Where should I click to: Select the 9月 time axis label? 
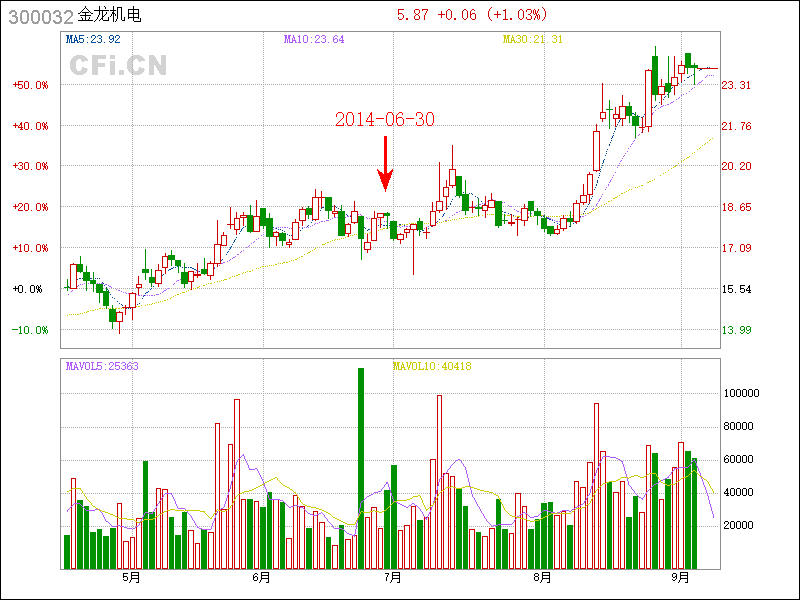[681, 578]
